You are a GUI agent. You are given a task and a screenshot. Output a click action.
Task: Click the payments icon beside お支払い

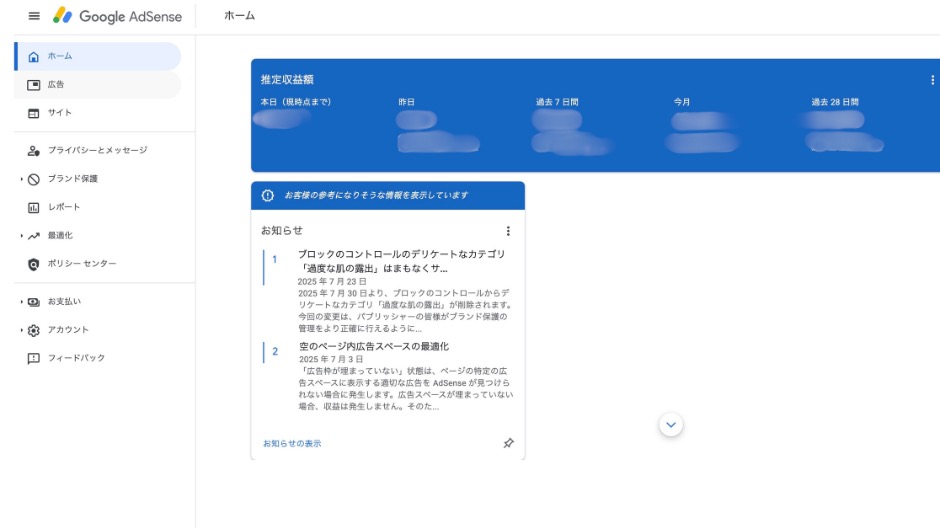34,301
